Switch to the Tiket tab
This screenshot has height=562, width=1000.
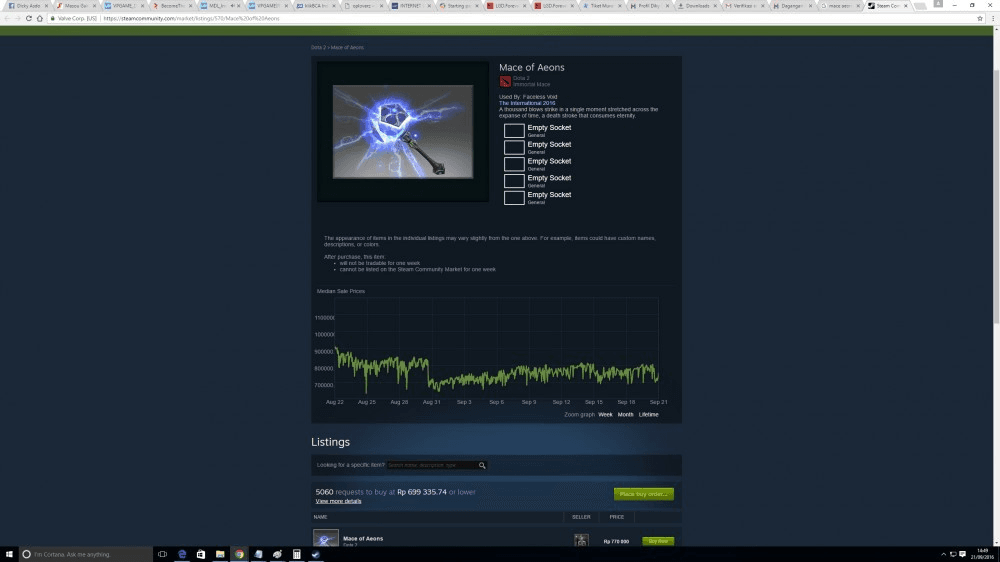pos(599,6)
